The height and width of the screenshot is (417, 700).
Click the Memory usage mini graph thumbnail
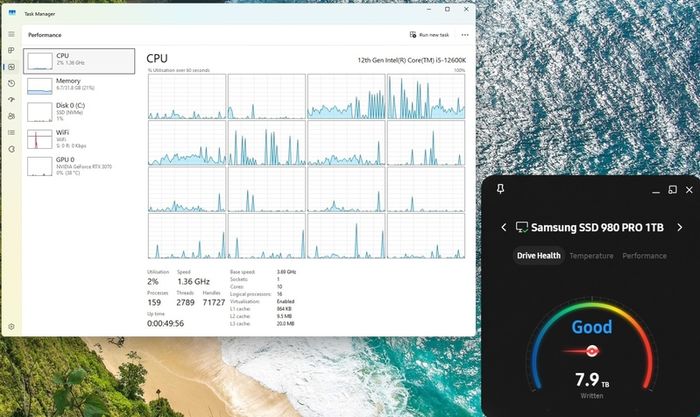click(40, 86)
